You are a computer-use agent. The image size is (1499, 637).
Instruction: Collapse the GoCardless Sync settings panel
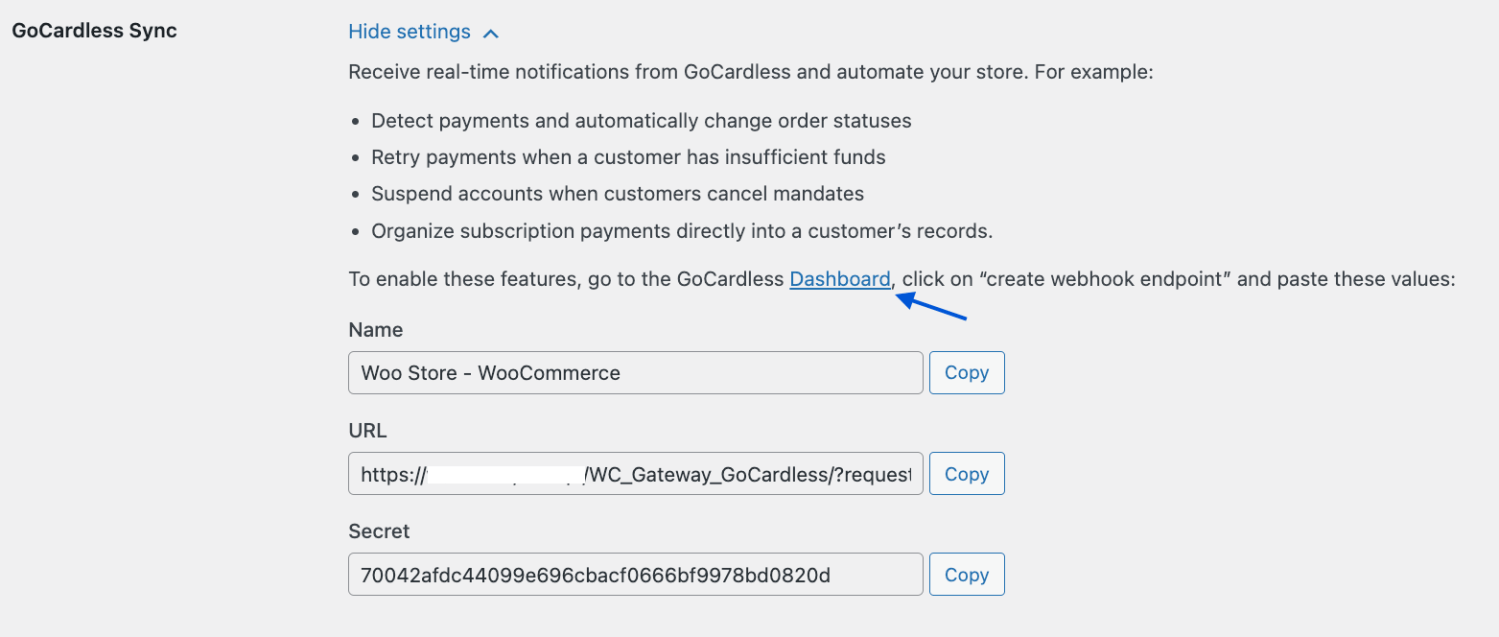pyautogui.click(x=409, y=31)
